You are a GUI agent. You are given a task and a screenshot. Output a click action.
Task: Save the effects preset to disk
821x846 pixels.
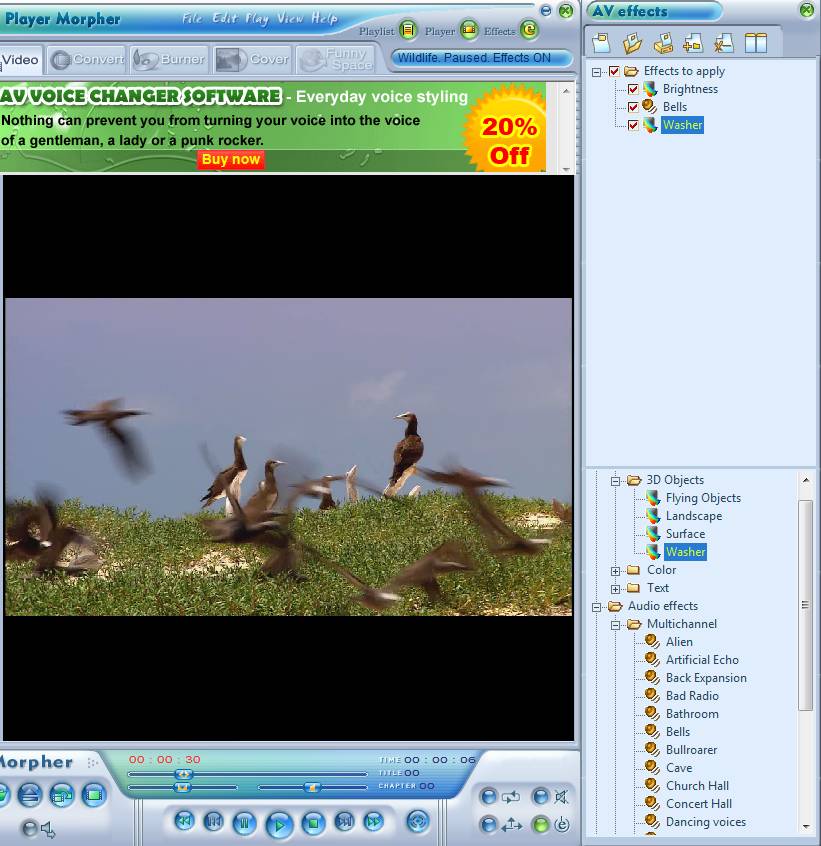[663, 43]
